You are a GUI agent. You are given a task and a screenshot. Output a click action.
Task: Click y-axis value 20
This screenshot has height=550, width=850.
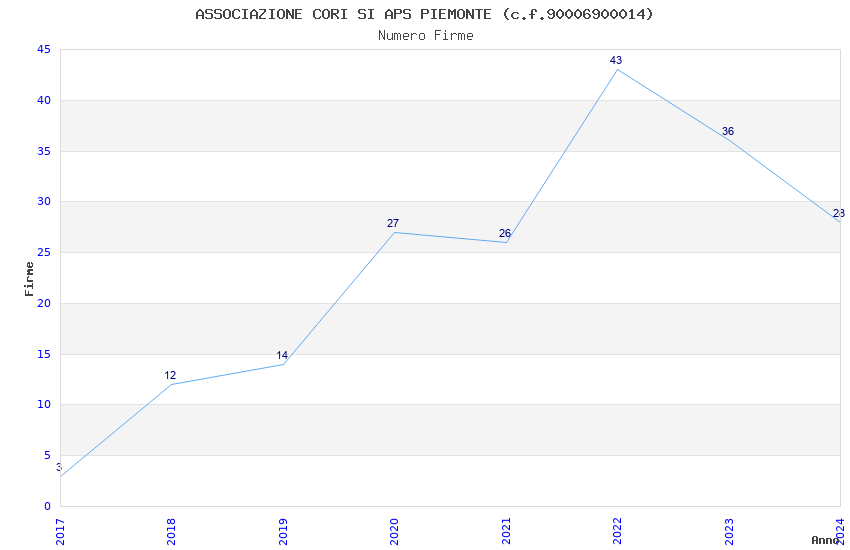pos(44,303)
